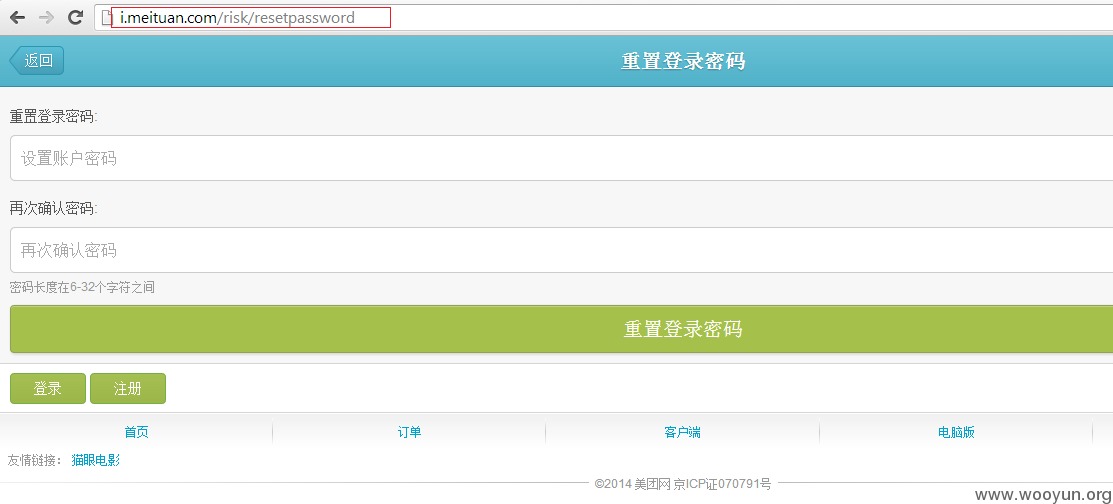The height and width of the screenshot is (504, 1113).
Task: Click the 再次确认密码: field label
Action: [53, 208]
